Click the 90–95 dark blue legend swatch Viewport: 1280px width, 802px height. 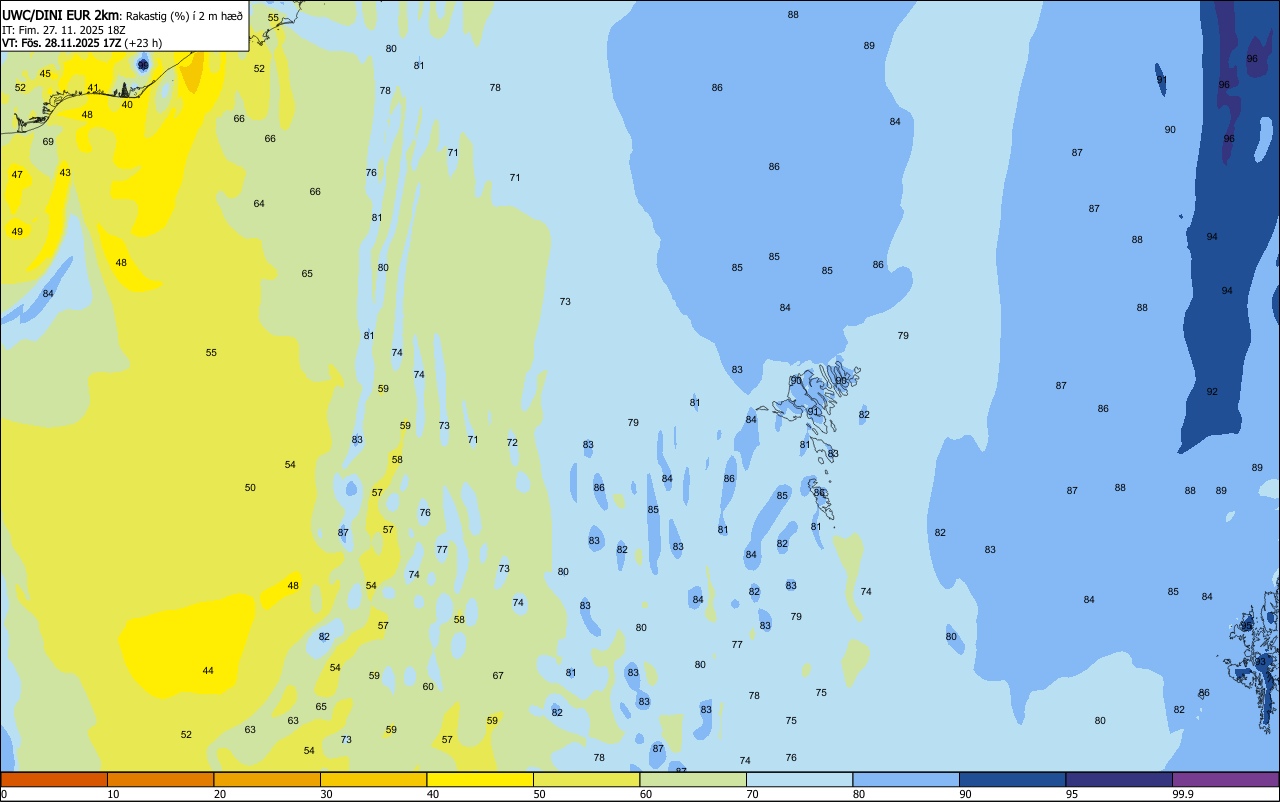[x=1012, y=779]
